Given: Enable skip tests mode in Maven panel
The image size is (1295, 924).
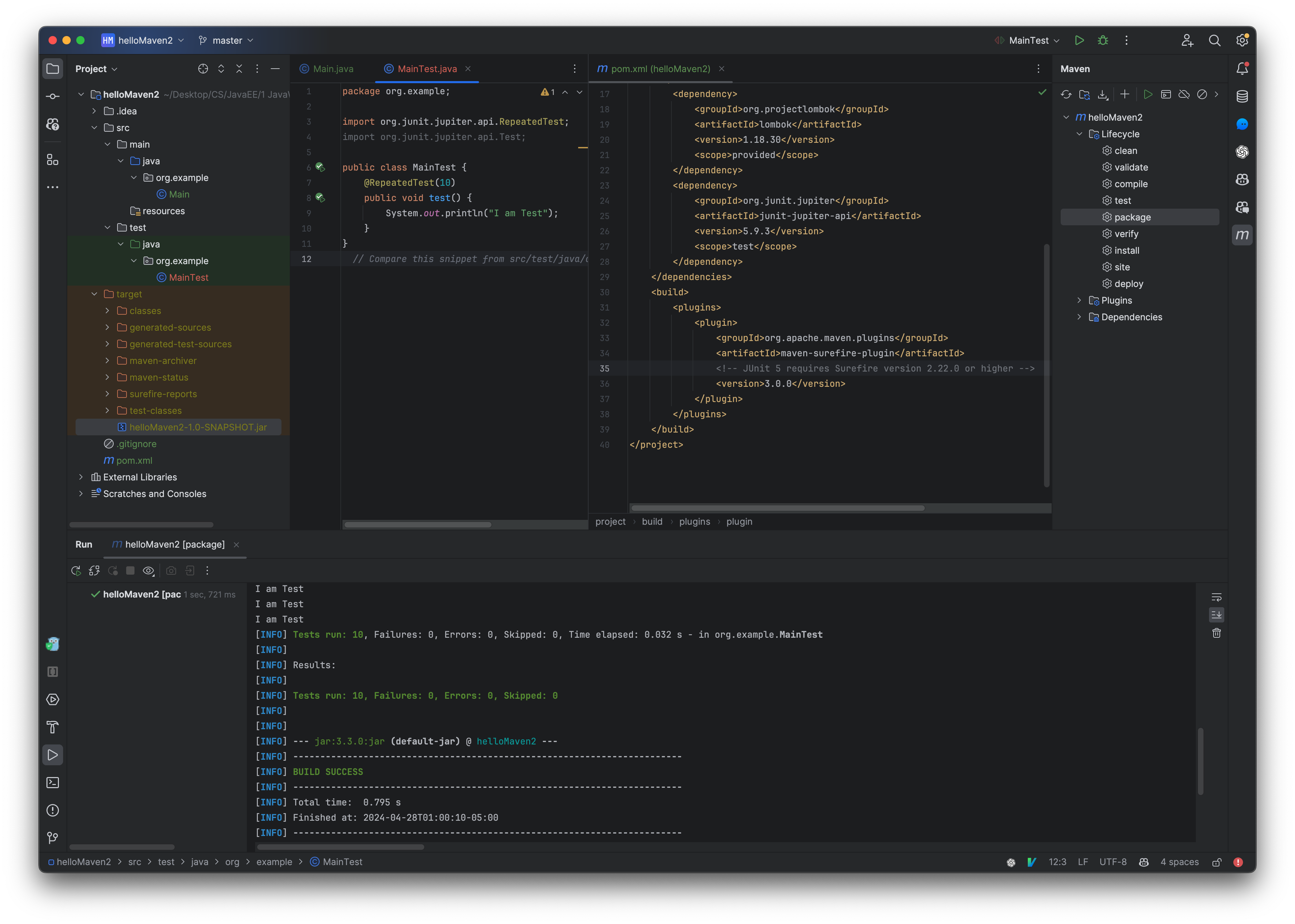Looking at the screenshot, I should pyautogui.click(x=1202, y=95).
